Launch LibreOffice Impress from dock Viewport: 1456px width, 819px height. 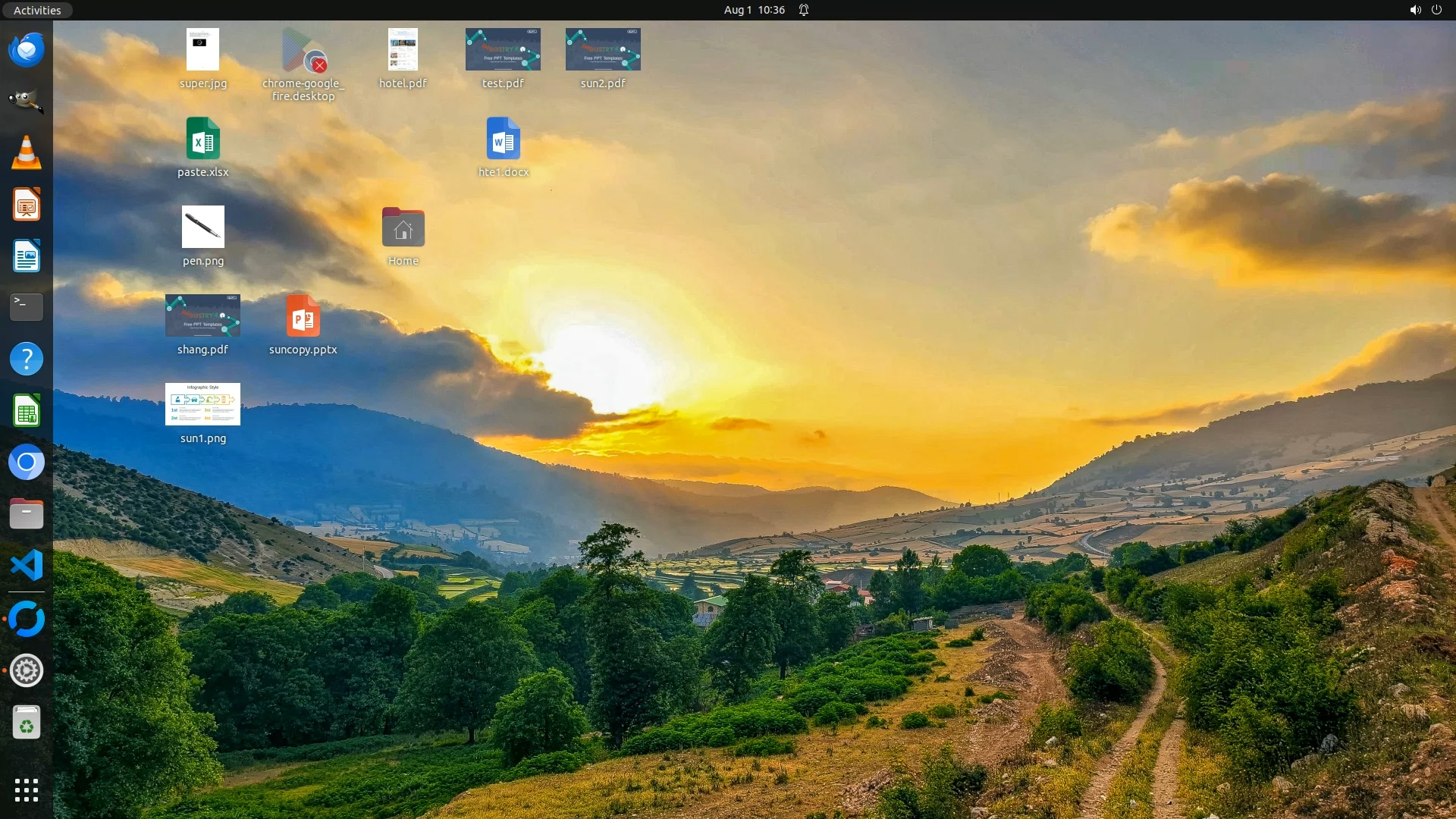click(27, 205)
